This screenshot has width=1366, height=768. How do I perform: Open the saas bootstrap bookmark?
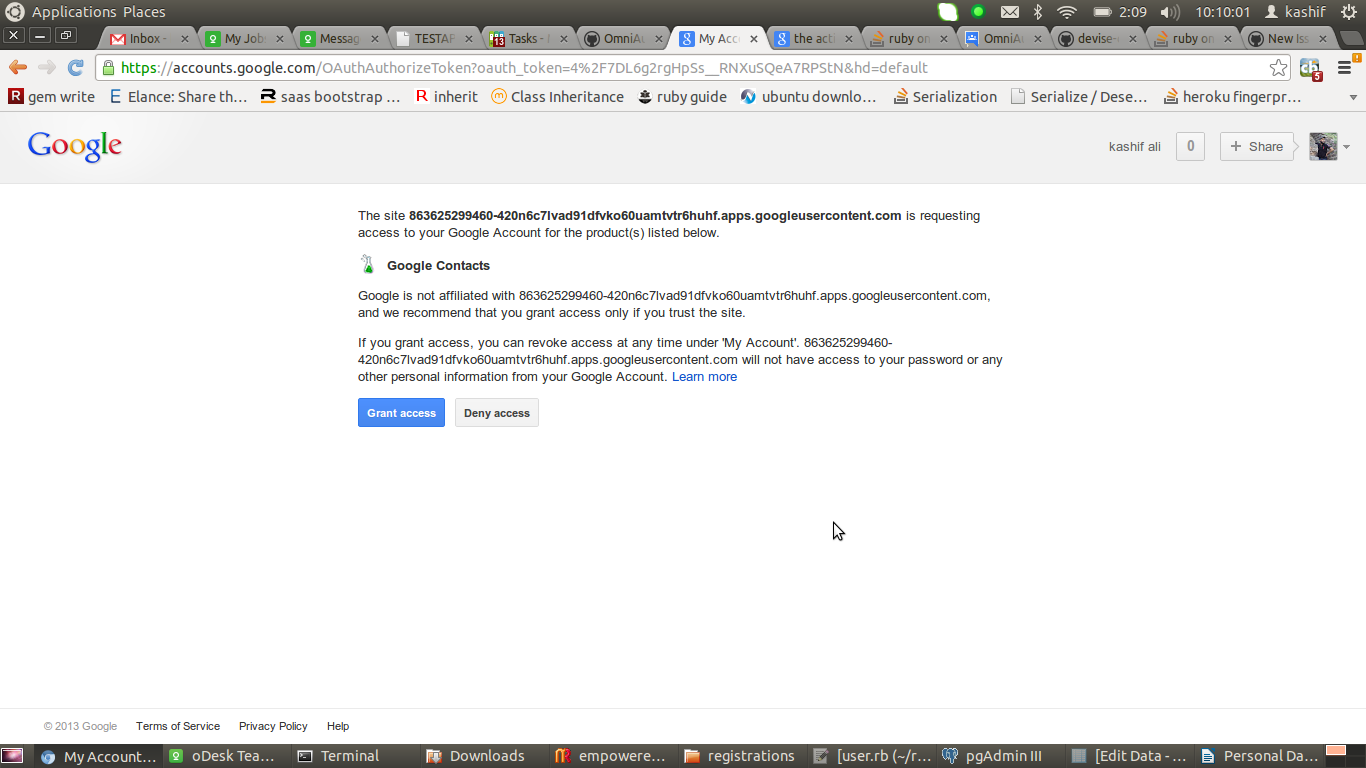pyautogui.click(x=330, y=97)
